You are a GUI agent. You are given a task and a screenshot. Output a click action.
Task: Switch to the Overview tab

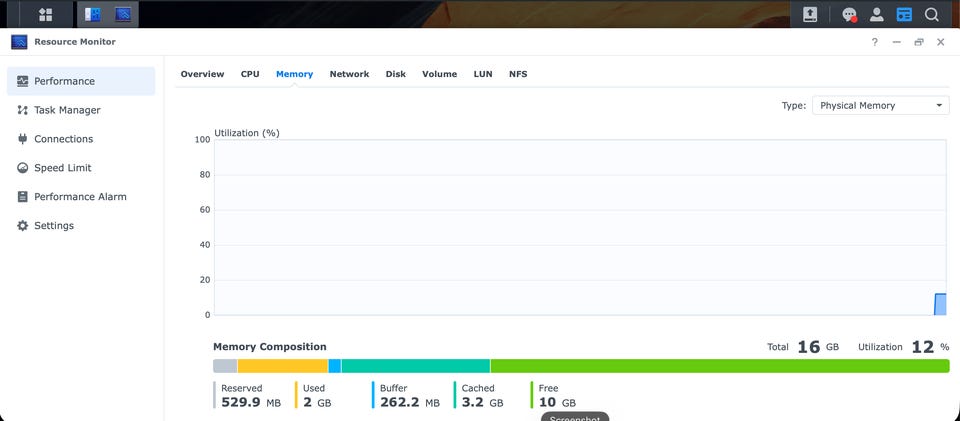tap(202, 74)
